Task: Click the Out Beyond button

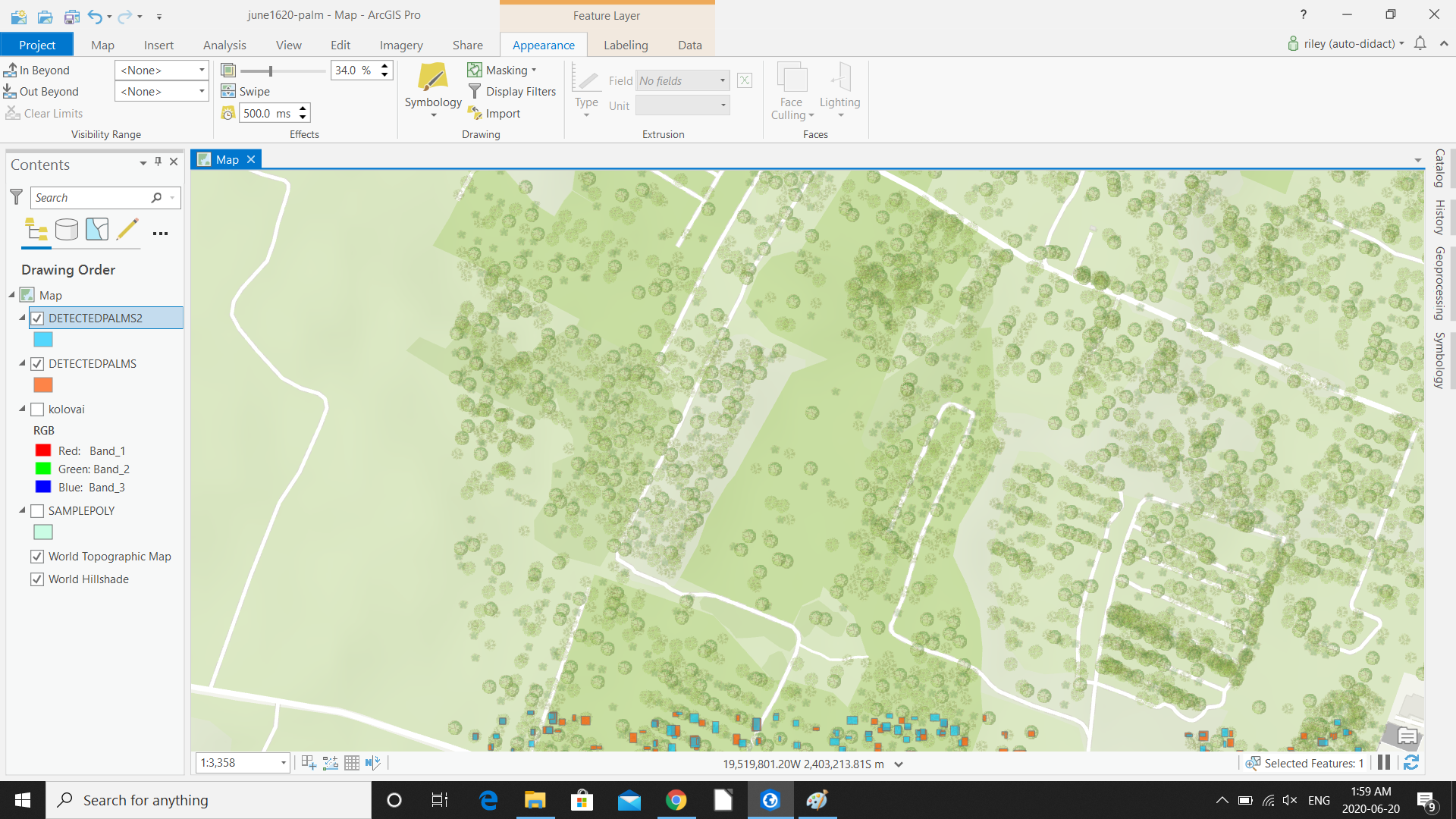Action: coord(41,91)
